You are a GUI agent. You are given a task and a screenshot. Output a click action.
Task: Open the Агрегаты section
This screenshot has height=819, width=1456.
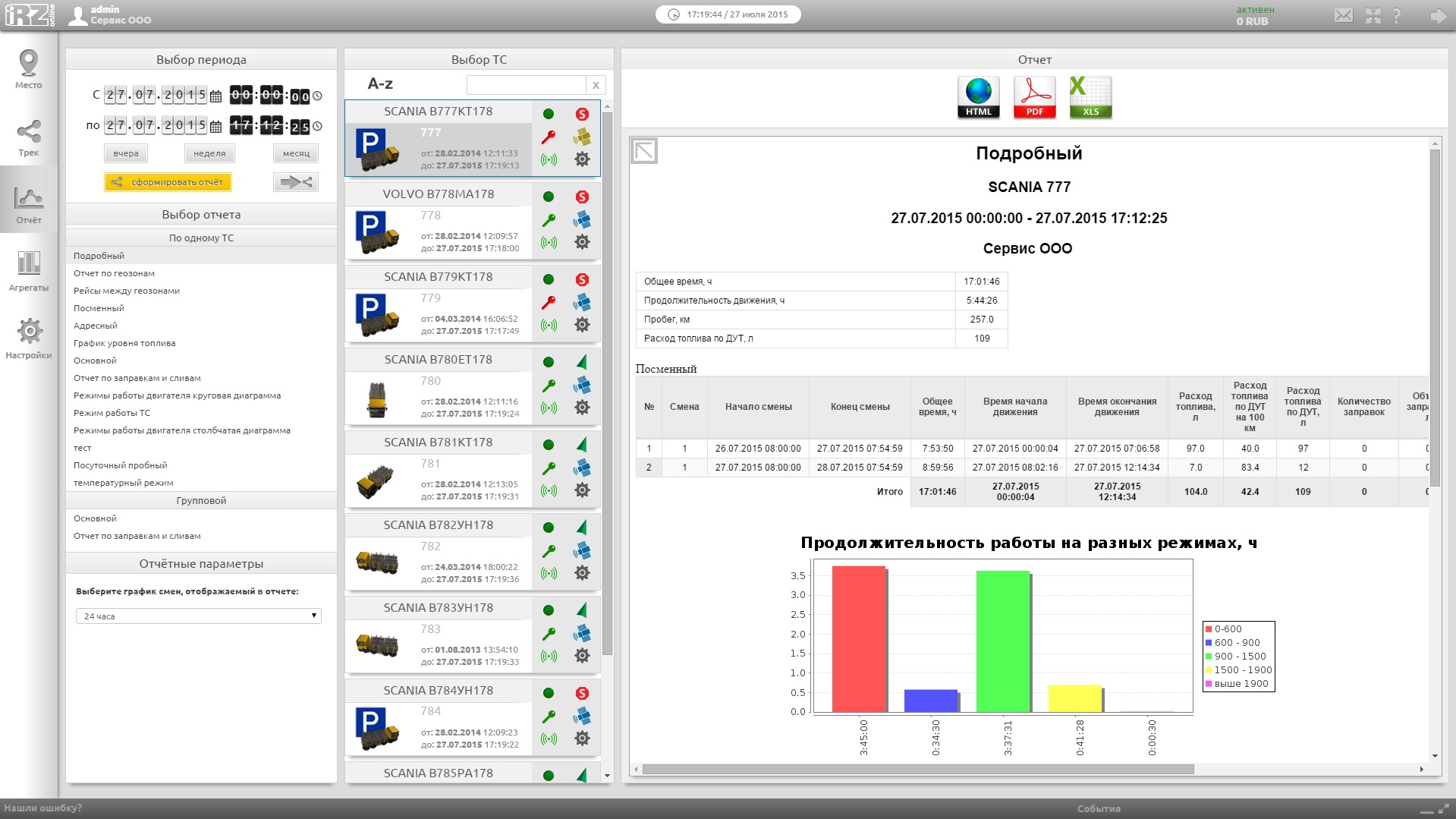[29, 271]
